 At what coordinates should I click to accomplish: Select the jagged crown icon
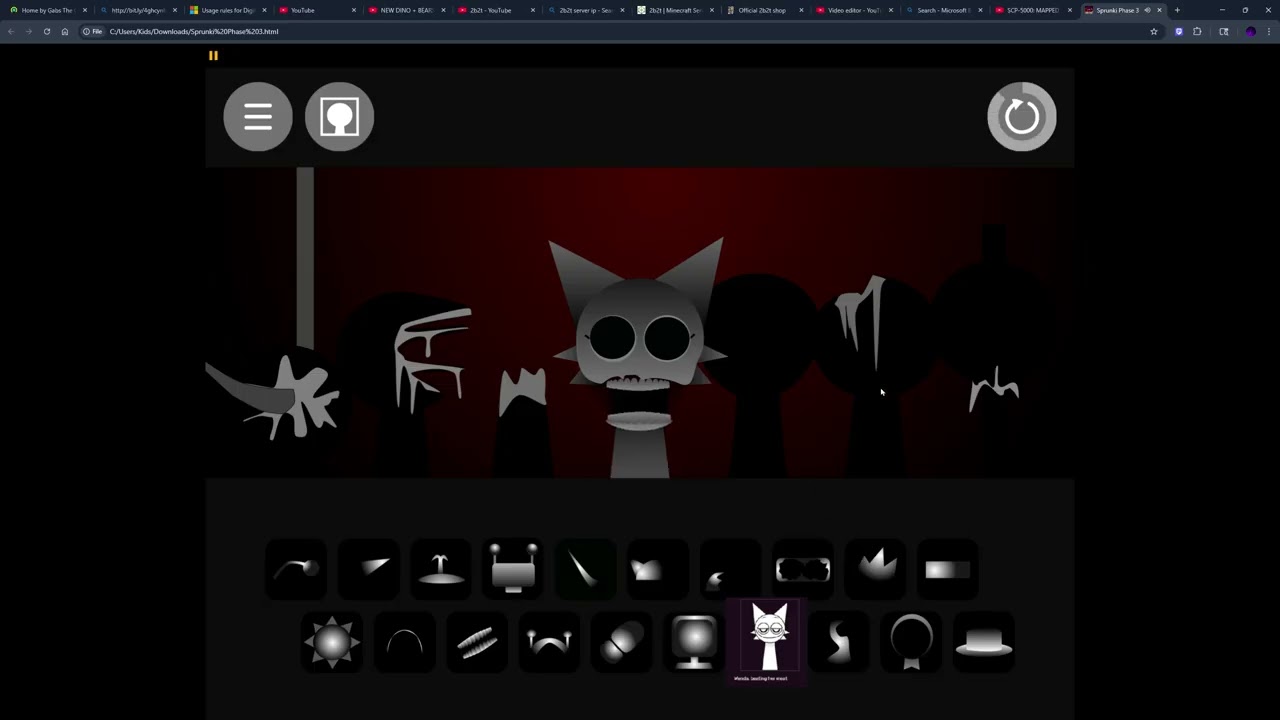876,569
